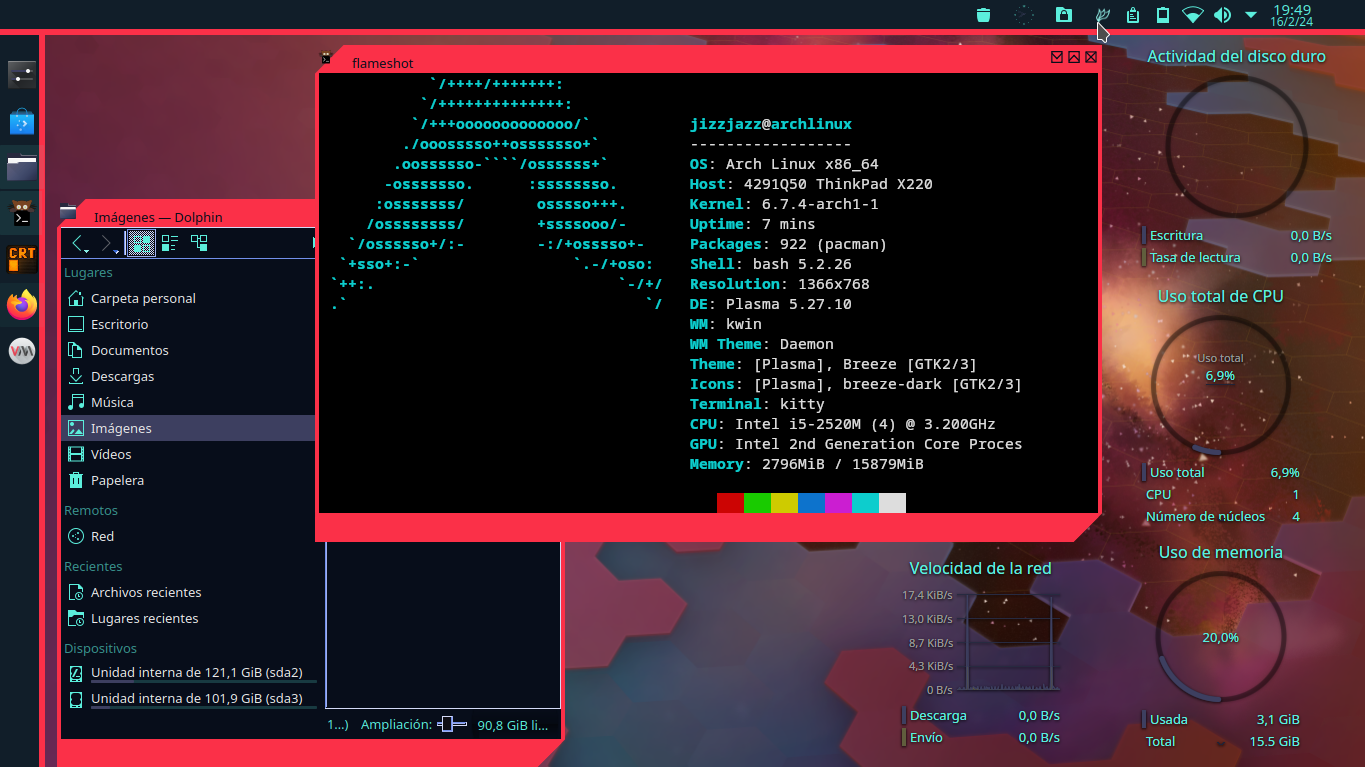Click the magenta color block in neofetch
Screen dimensions: 1365x767
(x=838, y=503)
